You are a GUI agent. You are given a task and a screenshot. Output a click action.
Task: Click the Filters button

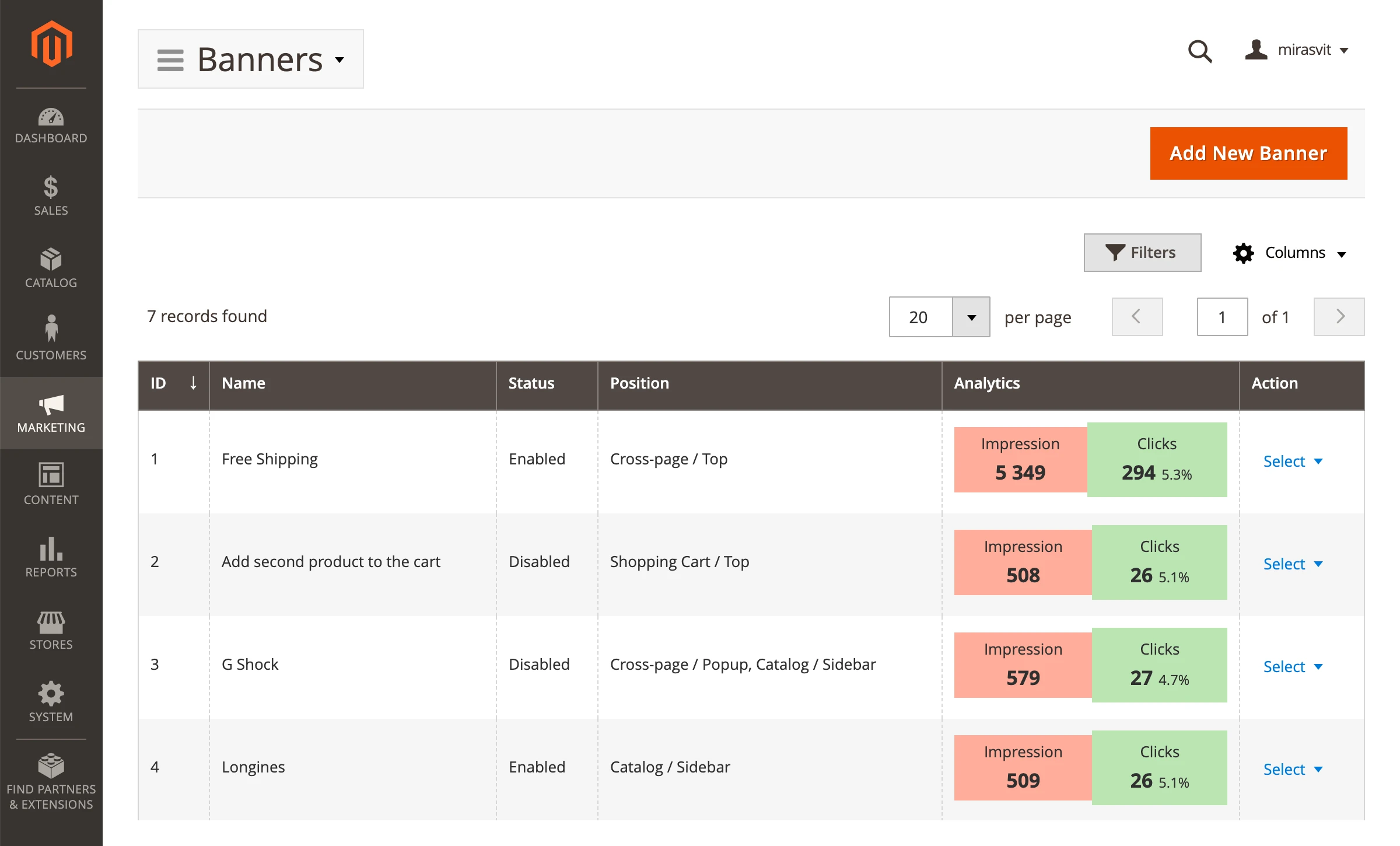pyautogui.click(x=1142, y=253)
